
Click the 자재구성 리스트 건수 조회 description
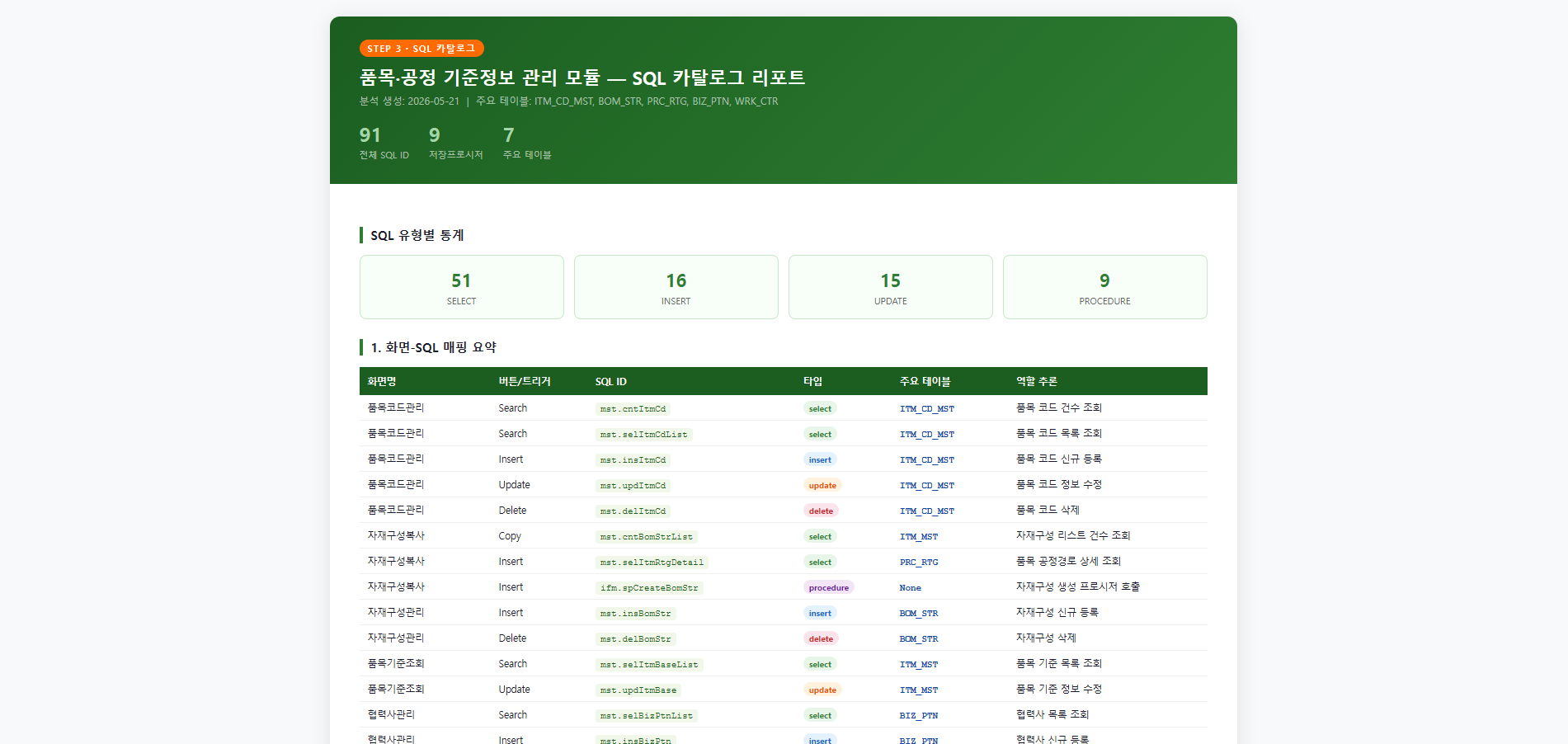[x=1073, y=536]
